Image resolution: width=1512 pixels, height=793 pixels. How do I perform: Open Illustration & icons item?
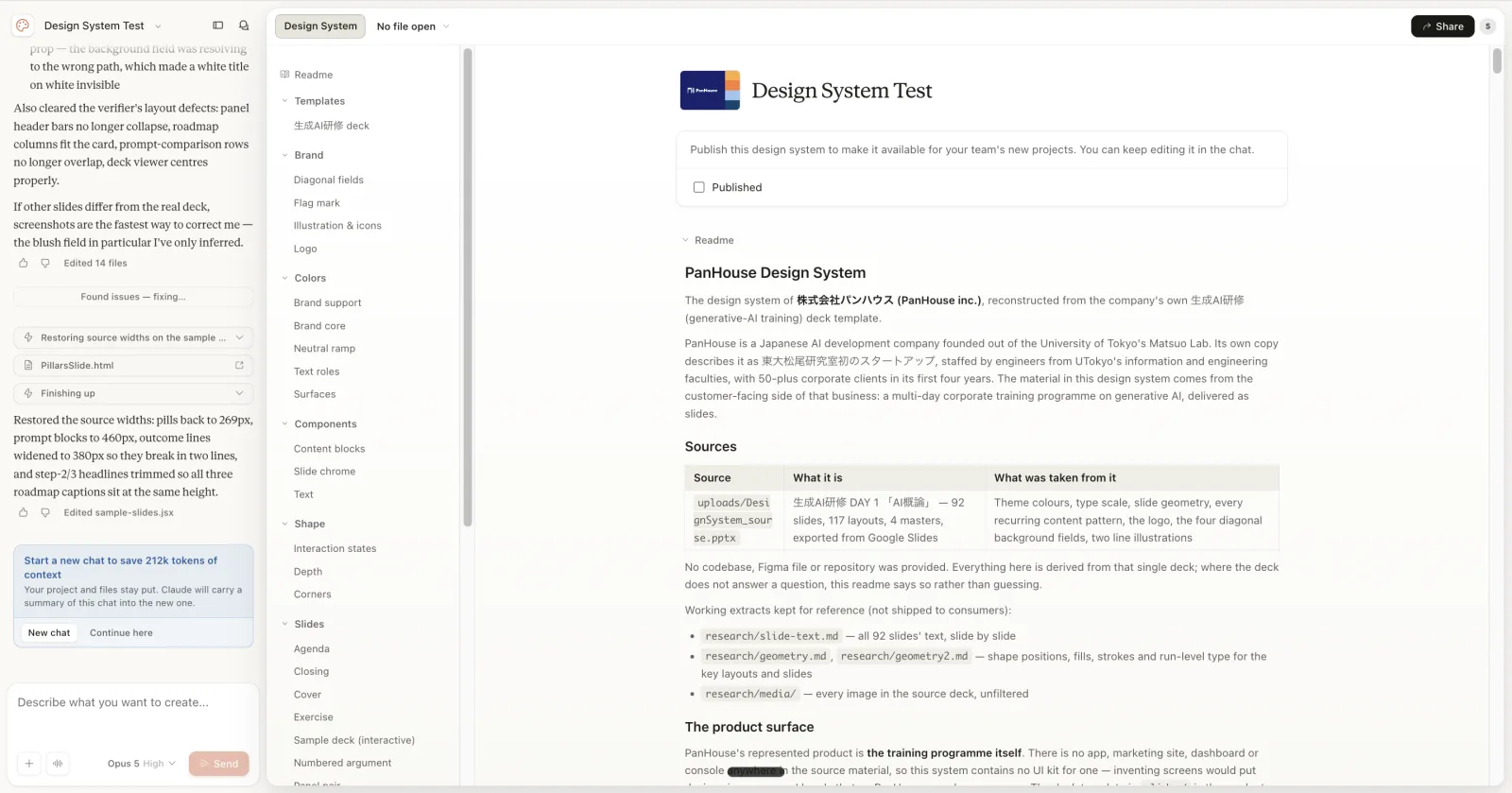point(337,226)
